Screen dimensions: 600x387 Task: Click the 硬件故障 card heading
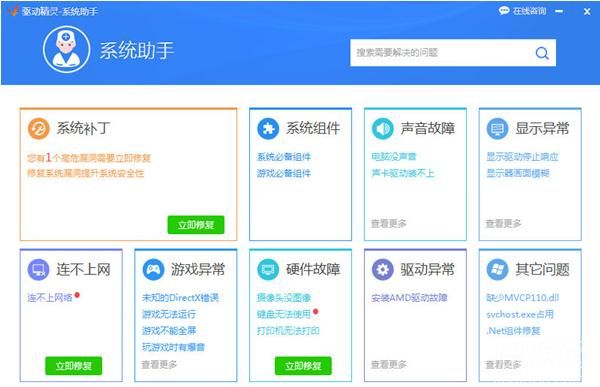click(x=313, y=269)
